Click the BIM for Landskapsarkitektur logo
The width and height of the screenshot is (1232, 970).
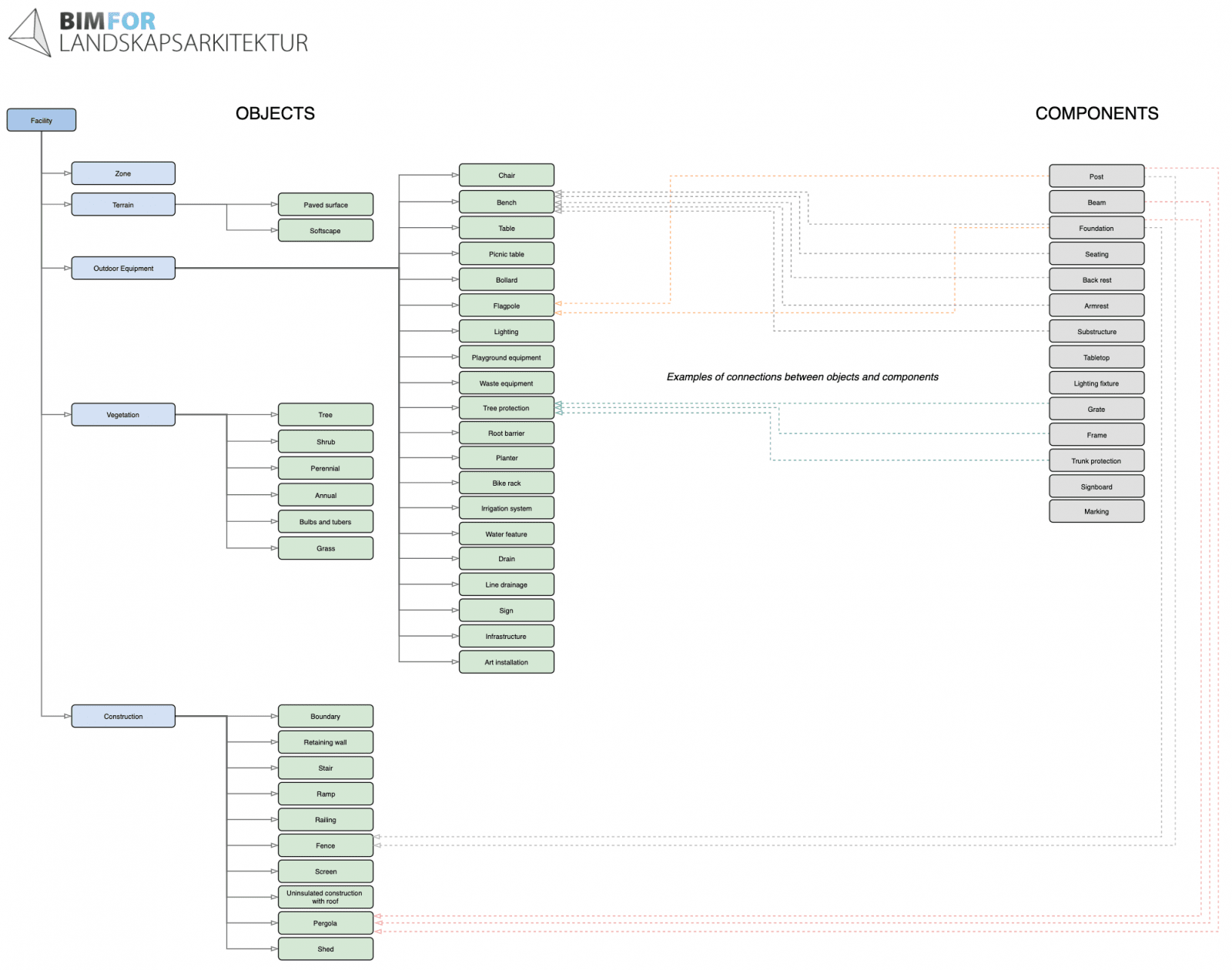158,32
